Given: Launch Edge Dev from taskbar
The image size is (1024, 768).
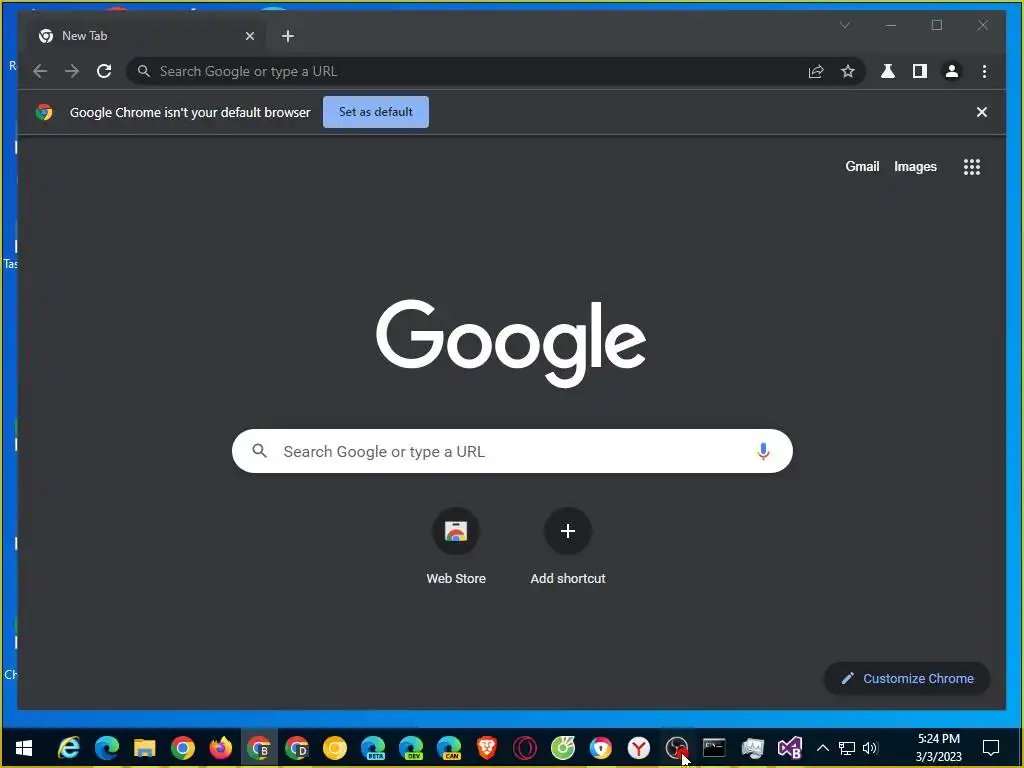Looking at the screenshot, I should point(411,748).
